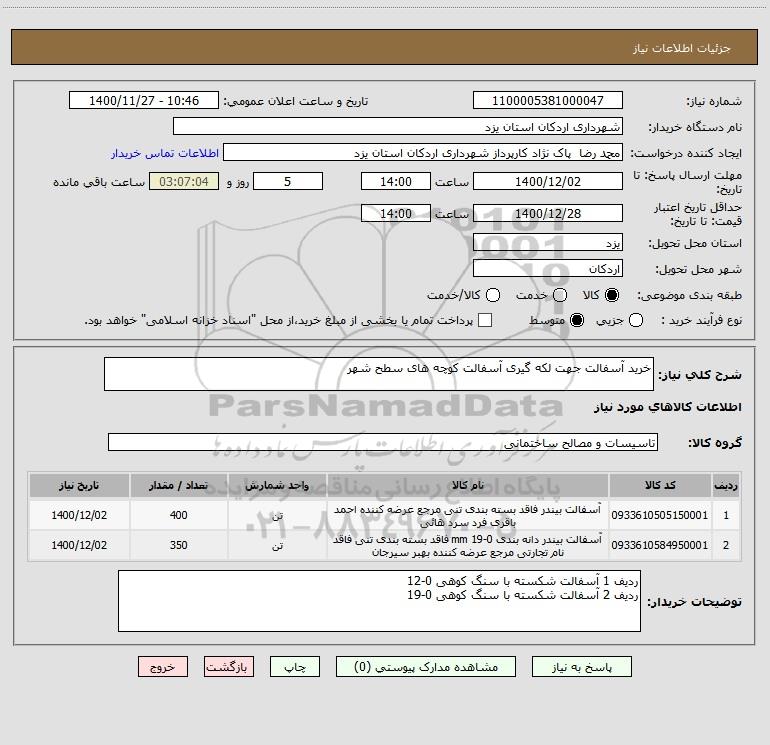Screen dimensions: 770x745
Task: Click the استان محل تحویل field یزد
Action: click(548, 243)
